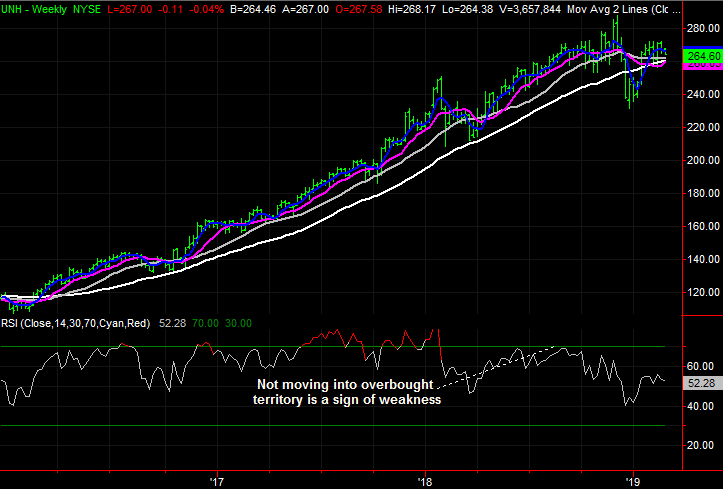Click the open value O=267.58
Viewport: 723px width, 489px height.
[x=359, y=9]
